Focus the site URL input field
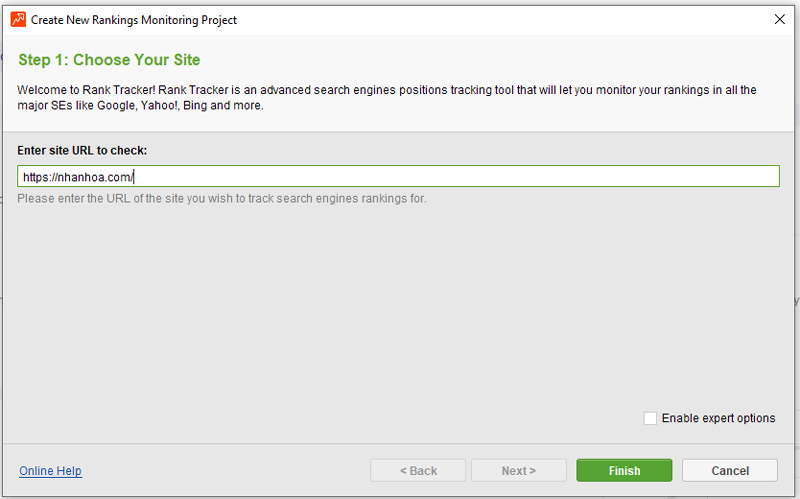The height and width of the screenshot is (499, 800). click(x=398, y=176)
